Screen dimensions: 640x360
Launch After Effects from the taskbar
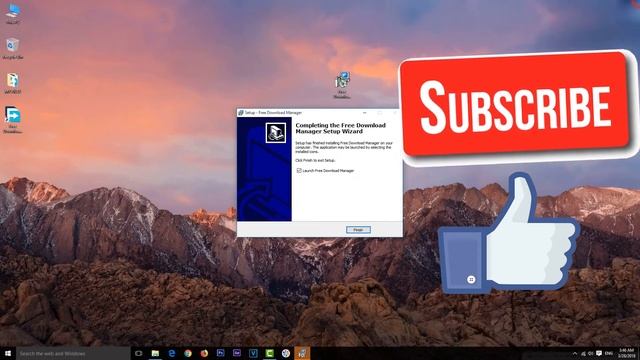[x=237, y=353]
